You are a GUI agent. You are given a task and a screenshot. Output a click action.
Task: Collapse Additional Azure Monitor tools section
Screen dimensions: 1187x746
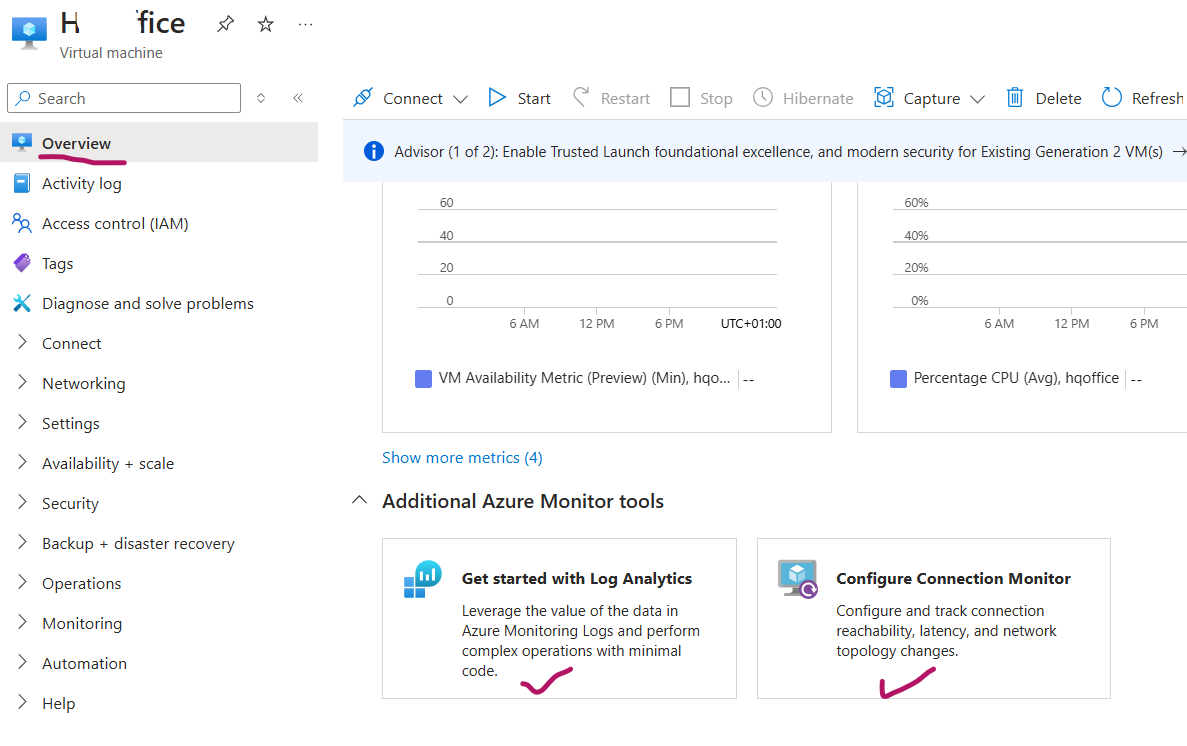(359, 499)
